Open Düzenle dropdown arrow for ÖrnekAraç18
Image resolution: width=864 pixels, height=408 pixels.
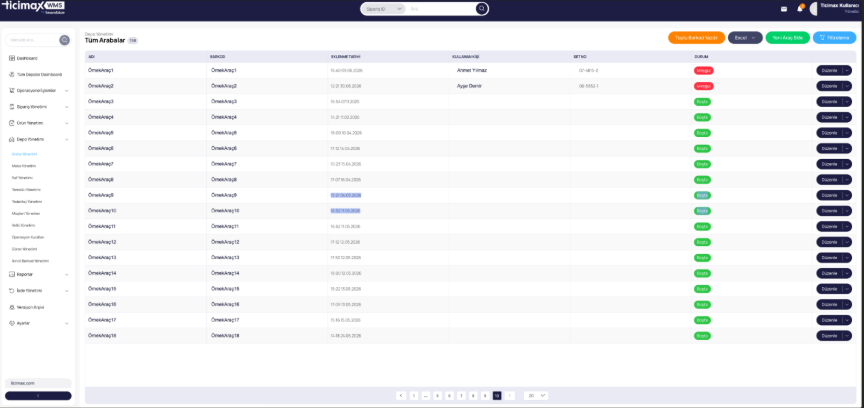(x=847, y=335)
